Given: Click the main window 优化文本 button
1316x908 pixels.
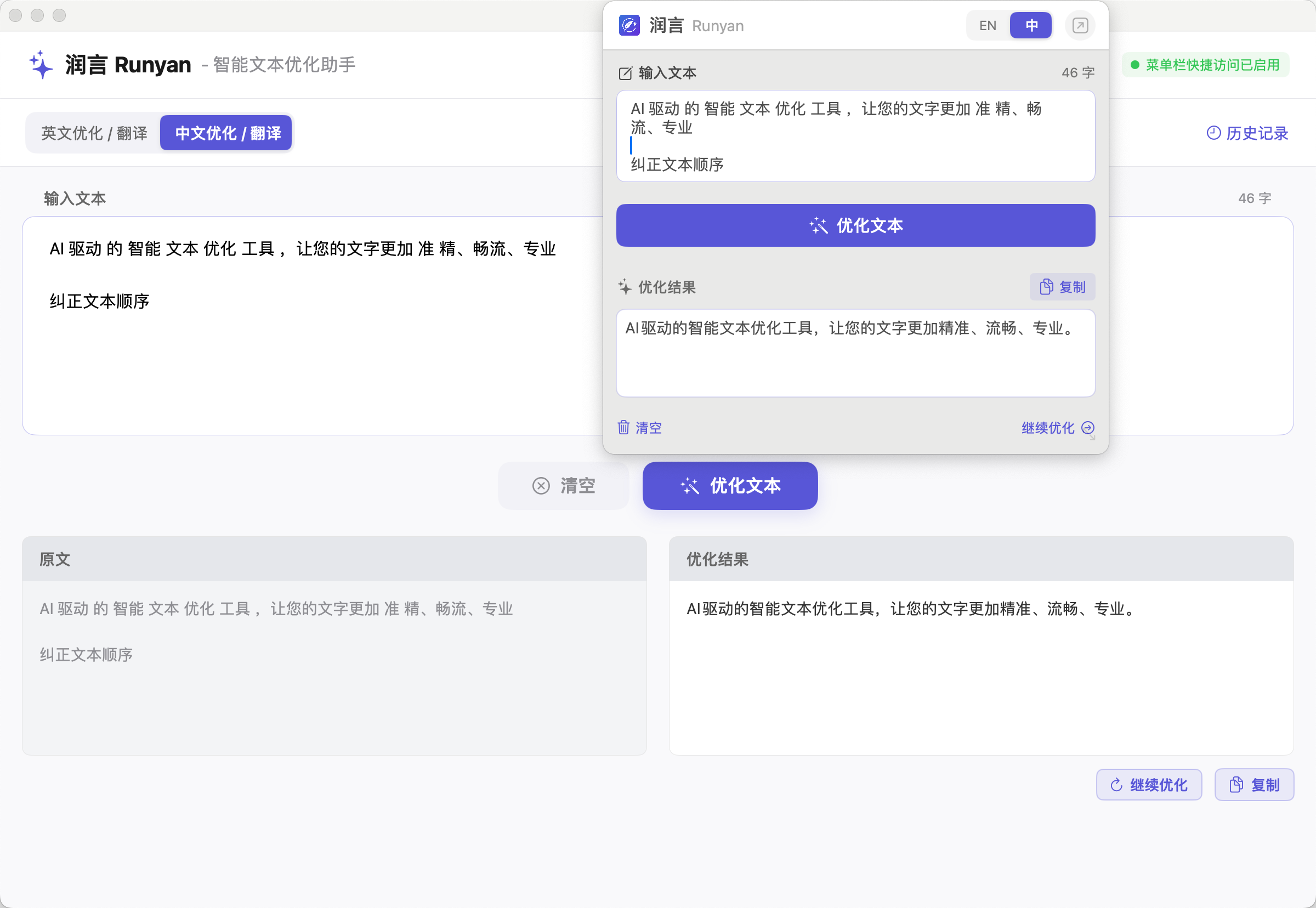Looking at the screenshot, I should (729, 485).
